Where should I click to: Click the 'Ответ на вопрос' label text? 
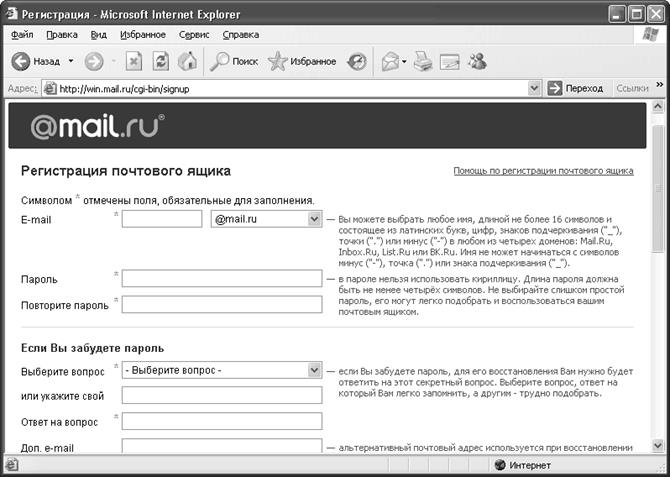pyautogui.click(x=59, y=422)
